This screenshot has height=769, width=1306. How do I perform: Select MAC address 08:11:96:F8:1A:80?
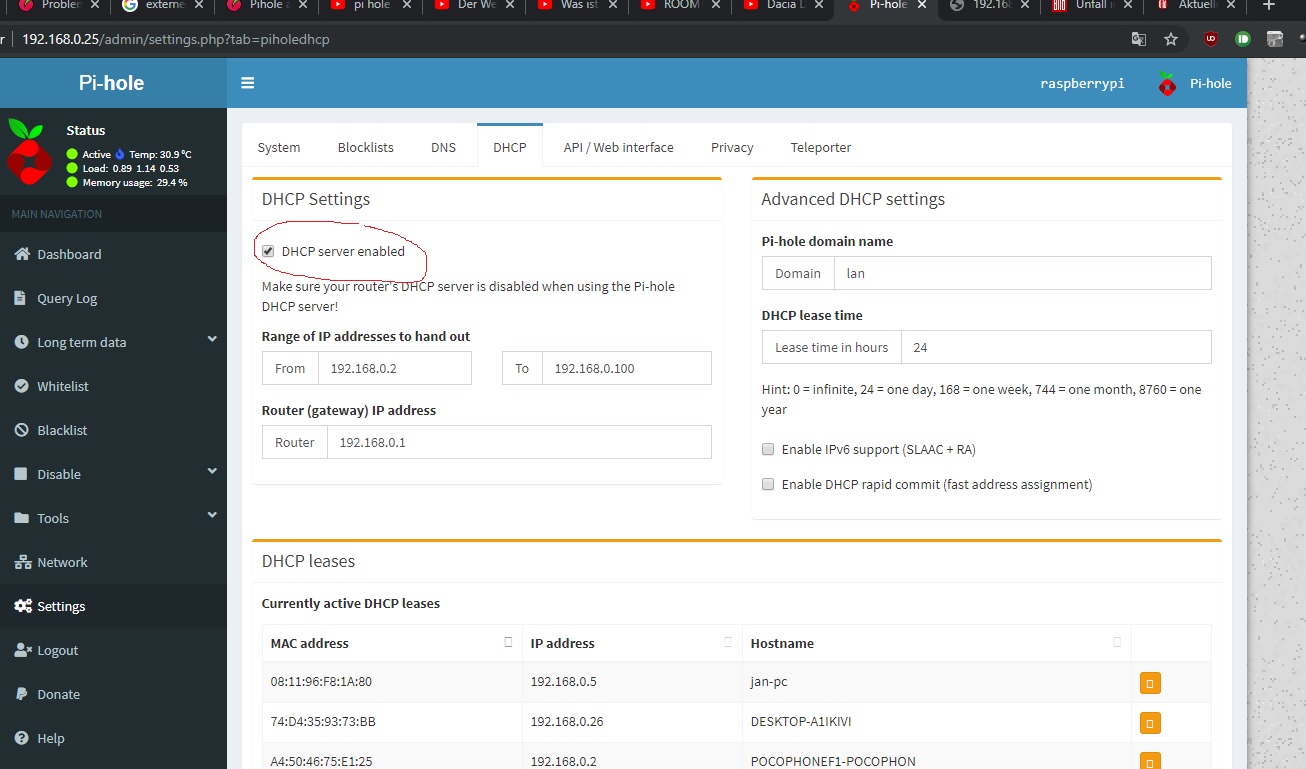pyautogui.click(x=321, y=682)
